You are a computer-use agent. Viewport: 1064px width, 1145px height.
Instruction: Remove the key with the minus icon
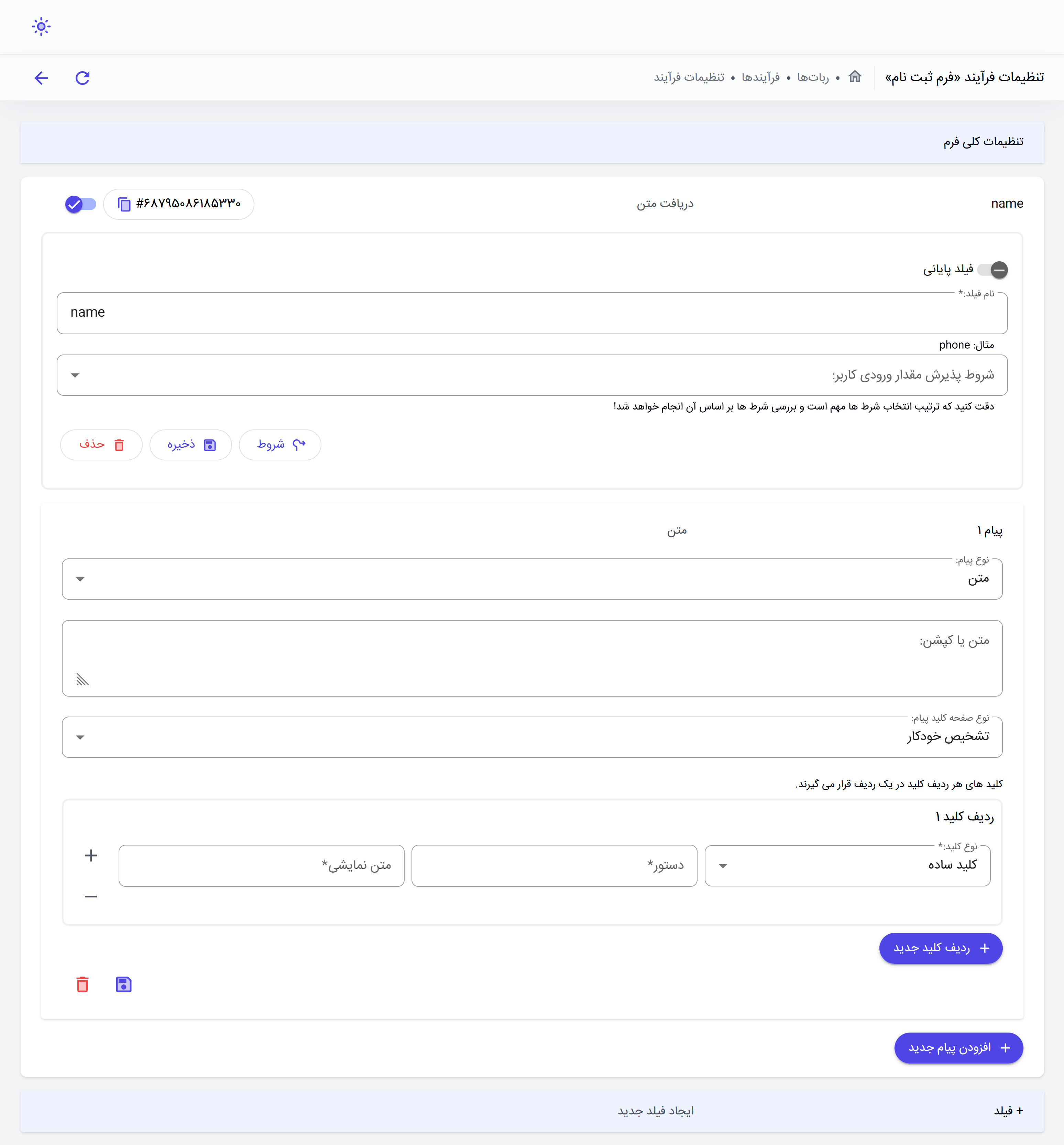(x=91, y=897)
